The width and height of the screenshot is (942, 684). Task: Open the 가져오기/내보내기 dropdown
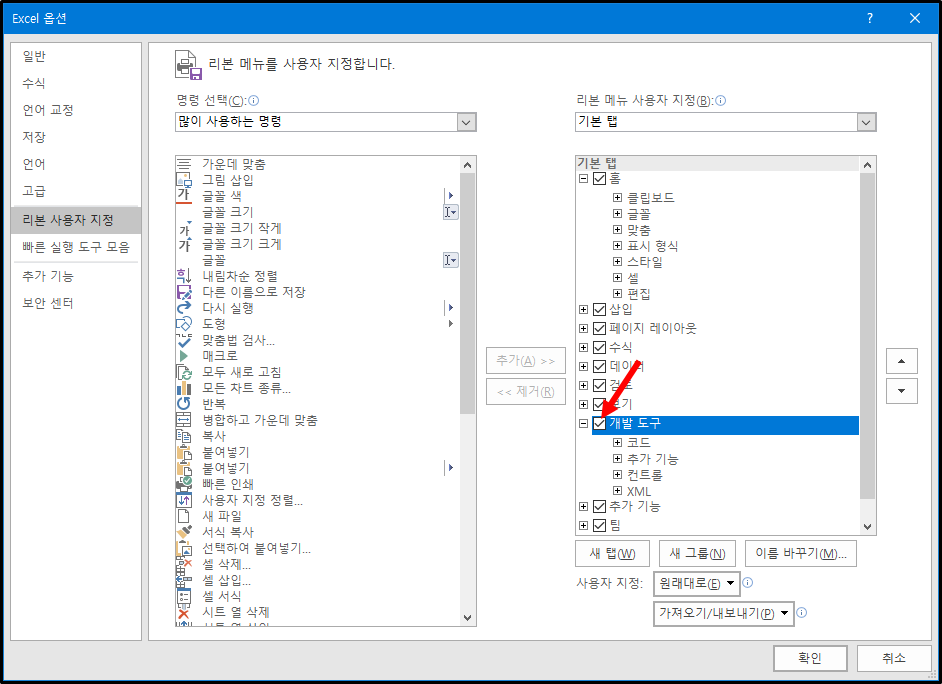coord(723,613)
